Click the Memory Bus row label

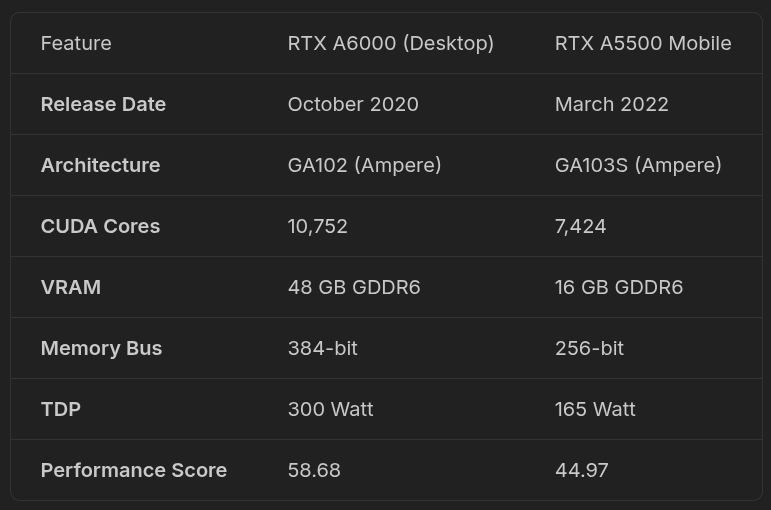point(101,348)
